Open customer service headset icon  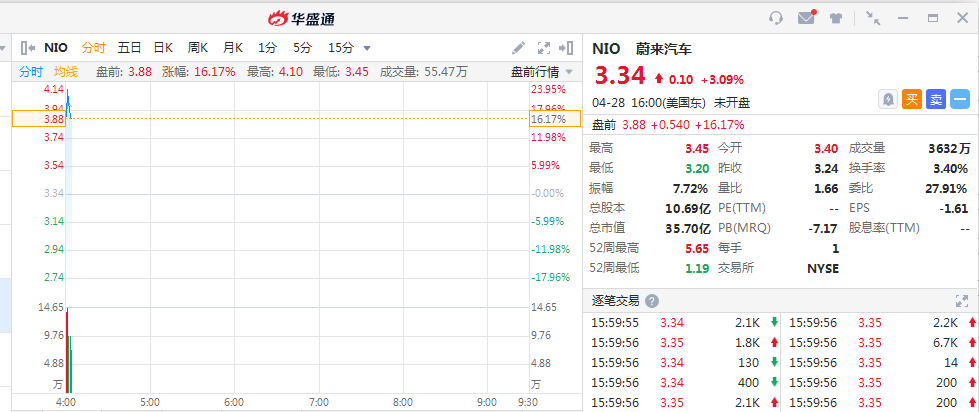point(775,18)
